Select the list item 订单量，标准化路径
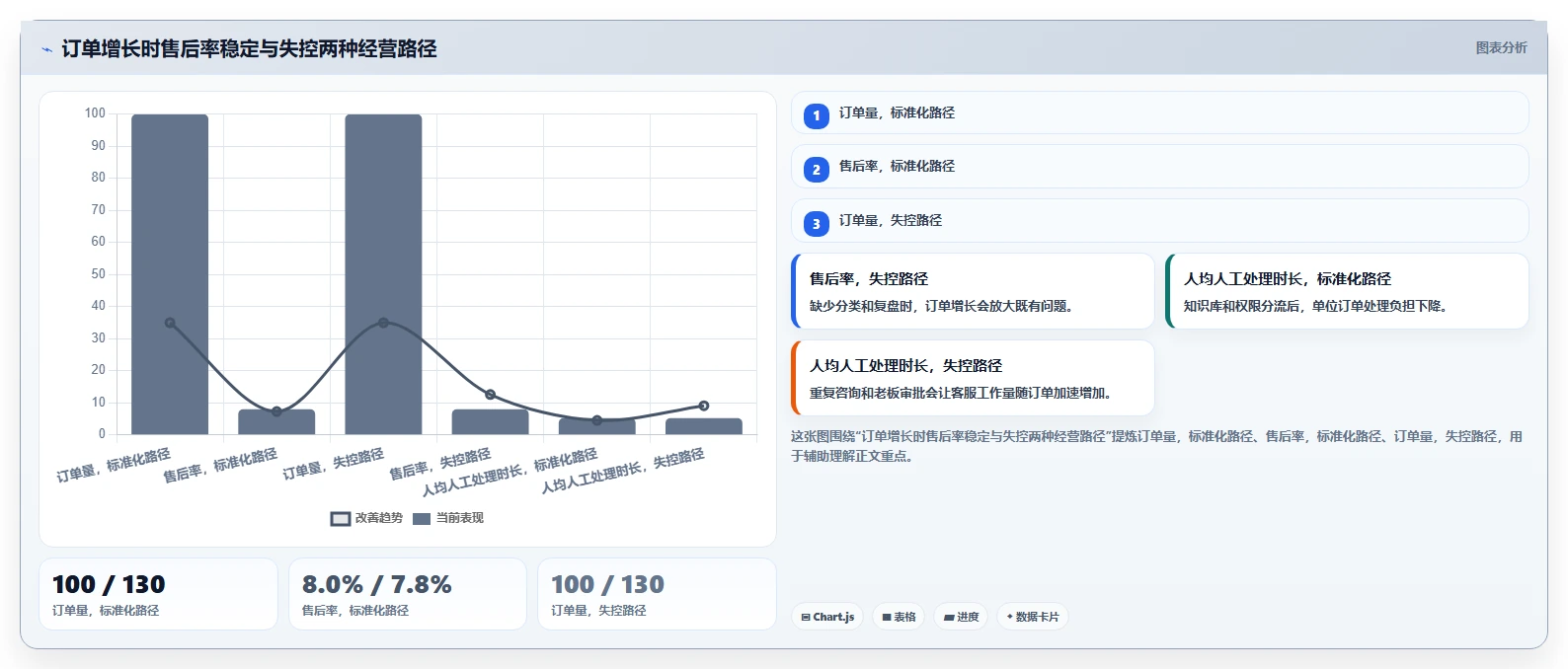1568x669 pixels. (x=1159, y=112)
